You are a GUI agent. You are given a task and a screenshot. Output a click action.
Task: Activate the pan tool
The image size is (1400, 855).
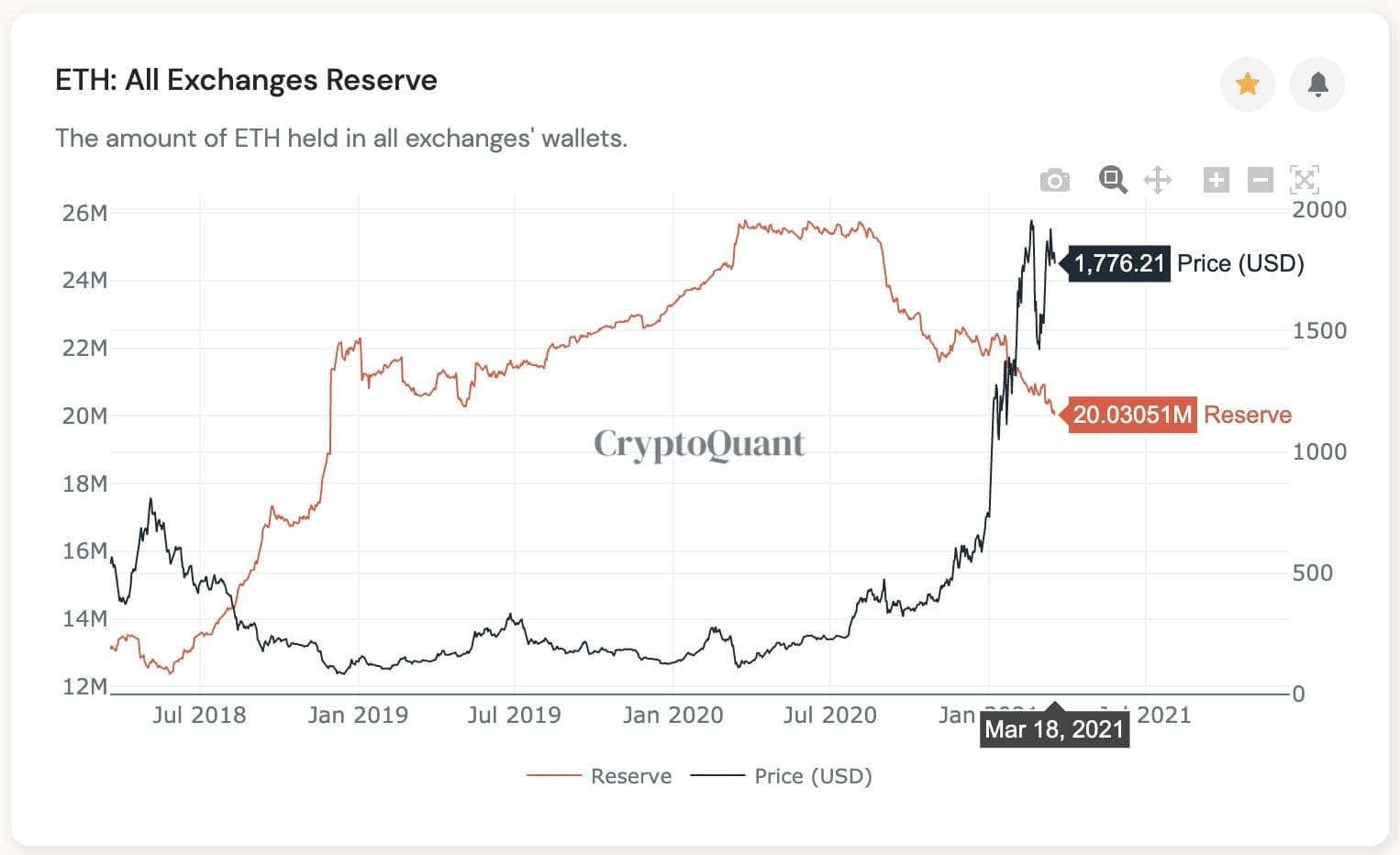1158,179
